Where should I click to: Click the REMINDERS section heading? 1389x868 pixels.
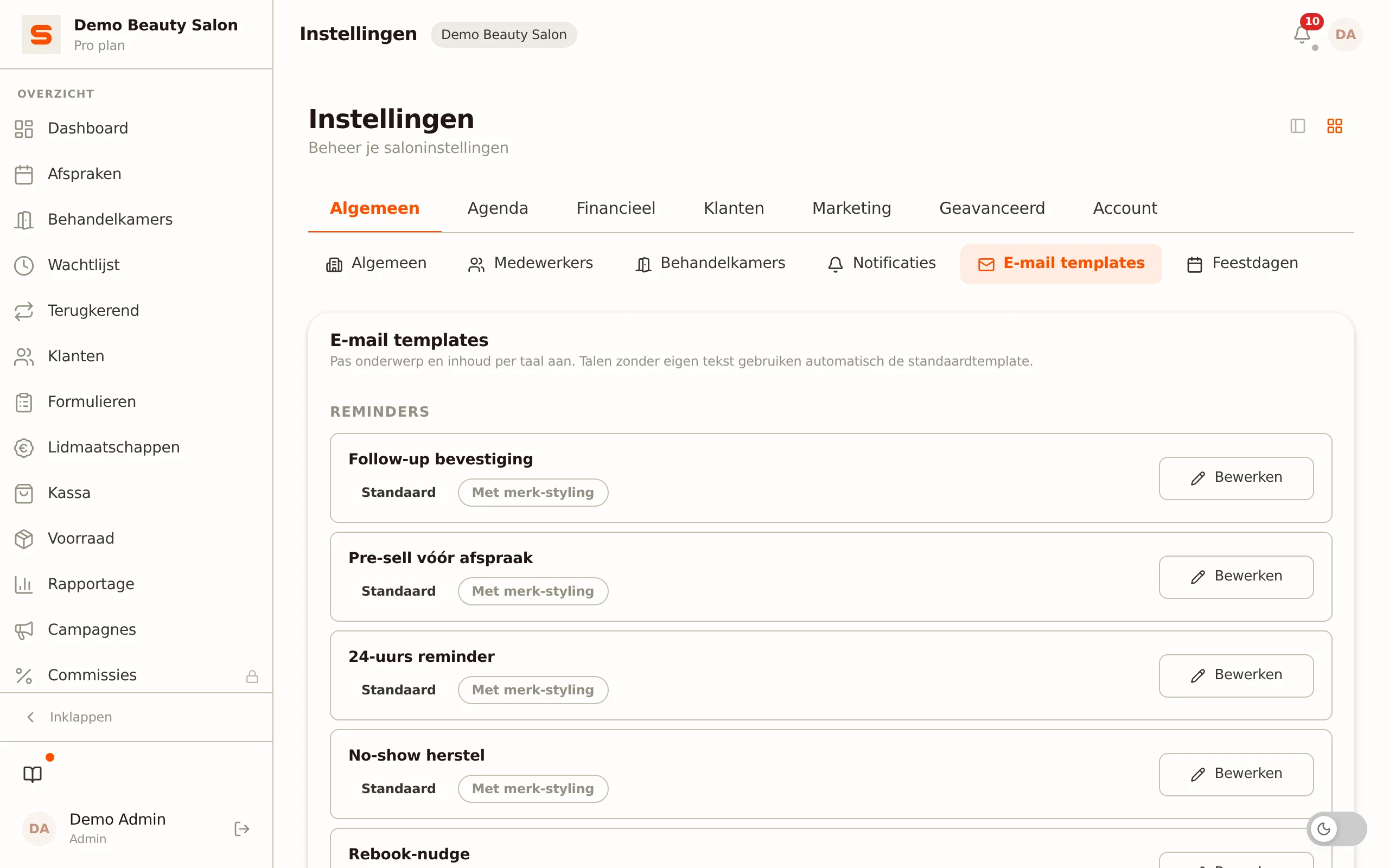pos(379,412)
